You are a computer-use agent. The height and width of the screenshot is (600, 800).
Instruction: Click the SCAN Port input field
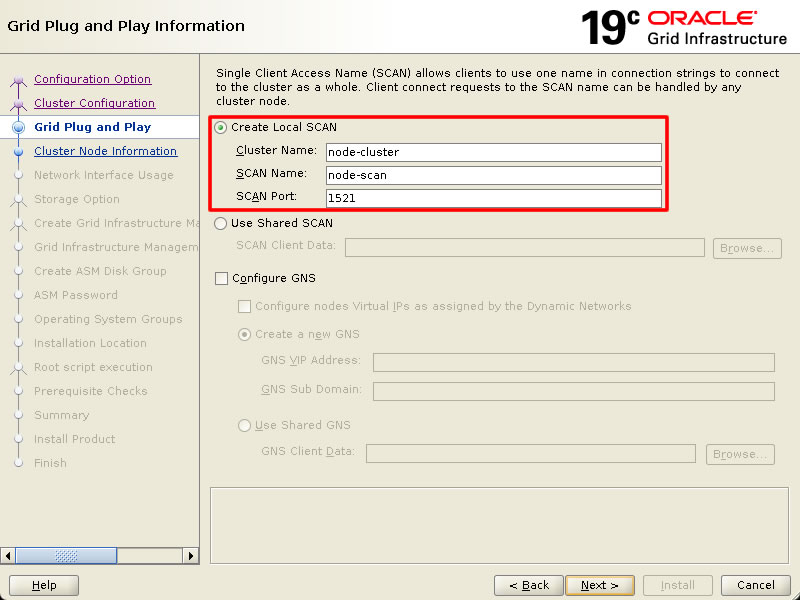[x=493, y=198]
